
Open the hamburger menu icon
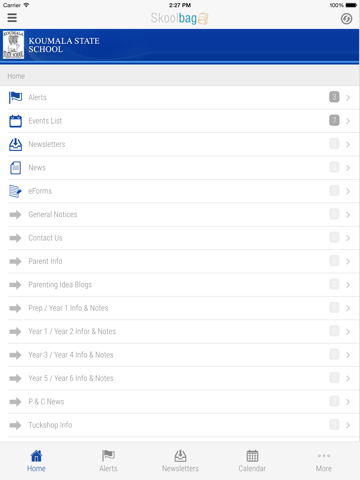click(x=12, y=18)
